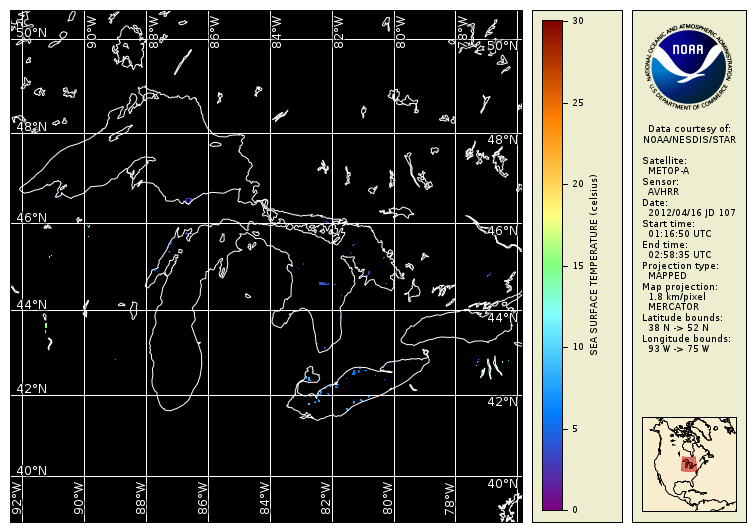The image size is (756, 532).
Task: Click the 30 label on color scale
Action: click(578, 21)
